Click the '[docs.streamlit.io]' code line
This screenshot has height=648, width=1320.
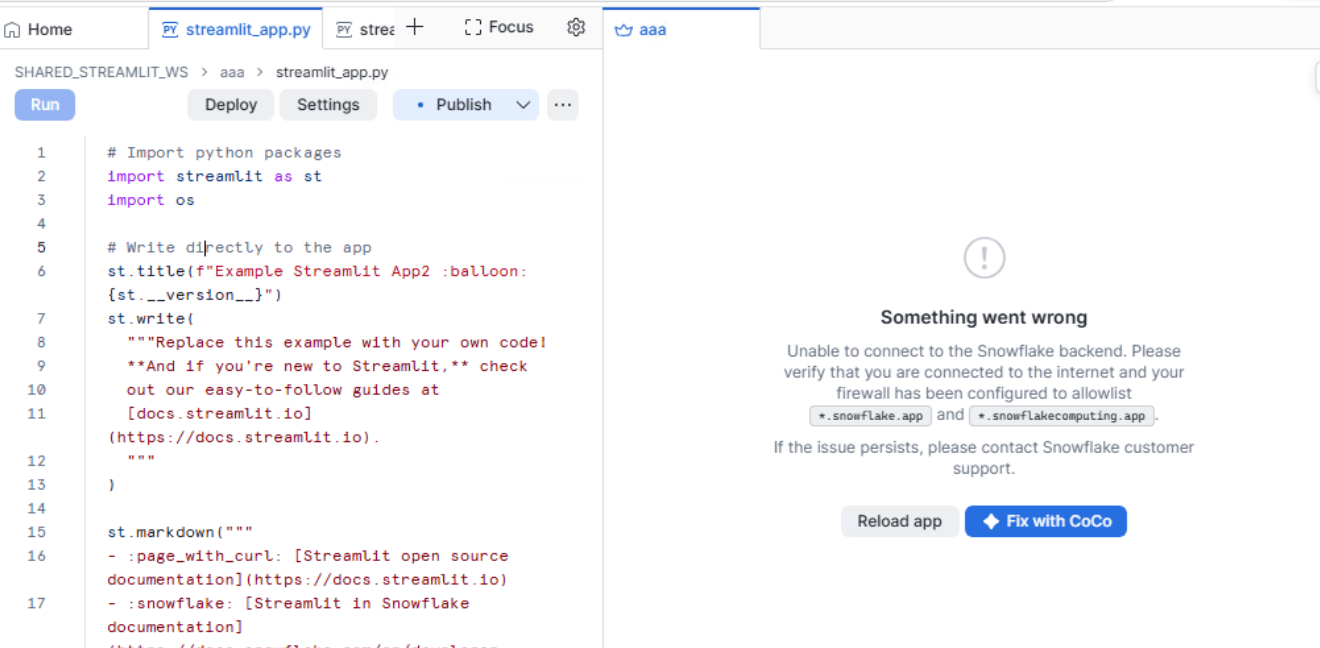click(x=219, y=413)
